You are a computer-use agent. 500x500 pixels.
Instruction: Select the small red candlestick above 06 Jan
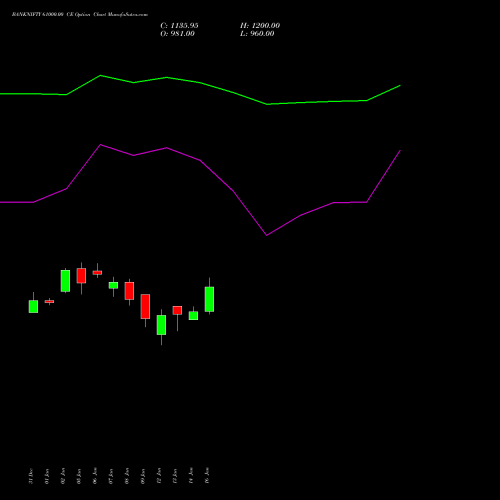(x=97, y=272)
